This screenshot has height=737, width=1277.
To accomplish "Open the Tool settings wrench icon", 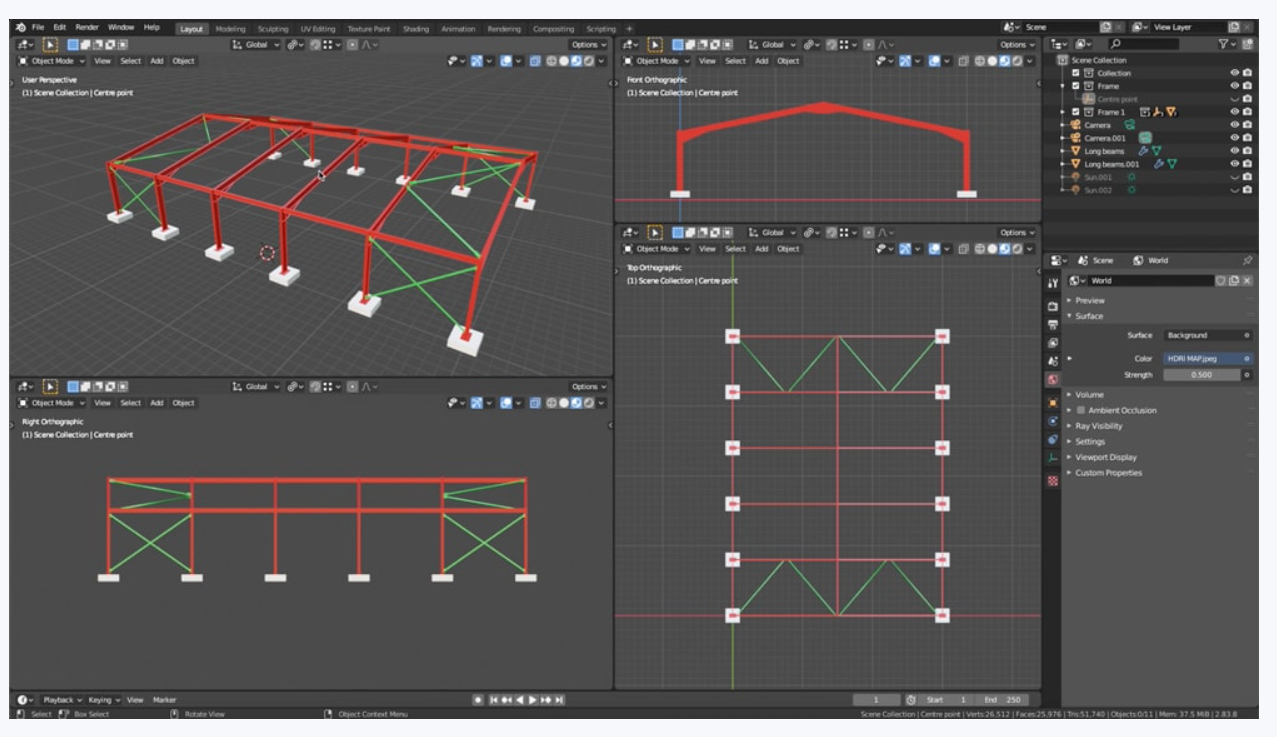I will point(1052,283).
